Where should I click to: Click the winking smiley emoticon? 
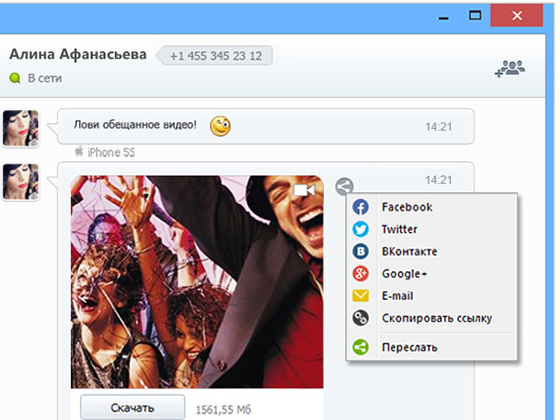click(220, 126)
